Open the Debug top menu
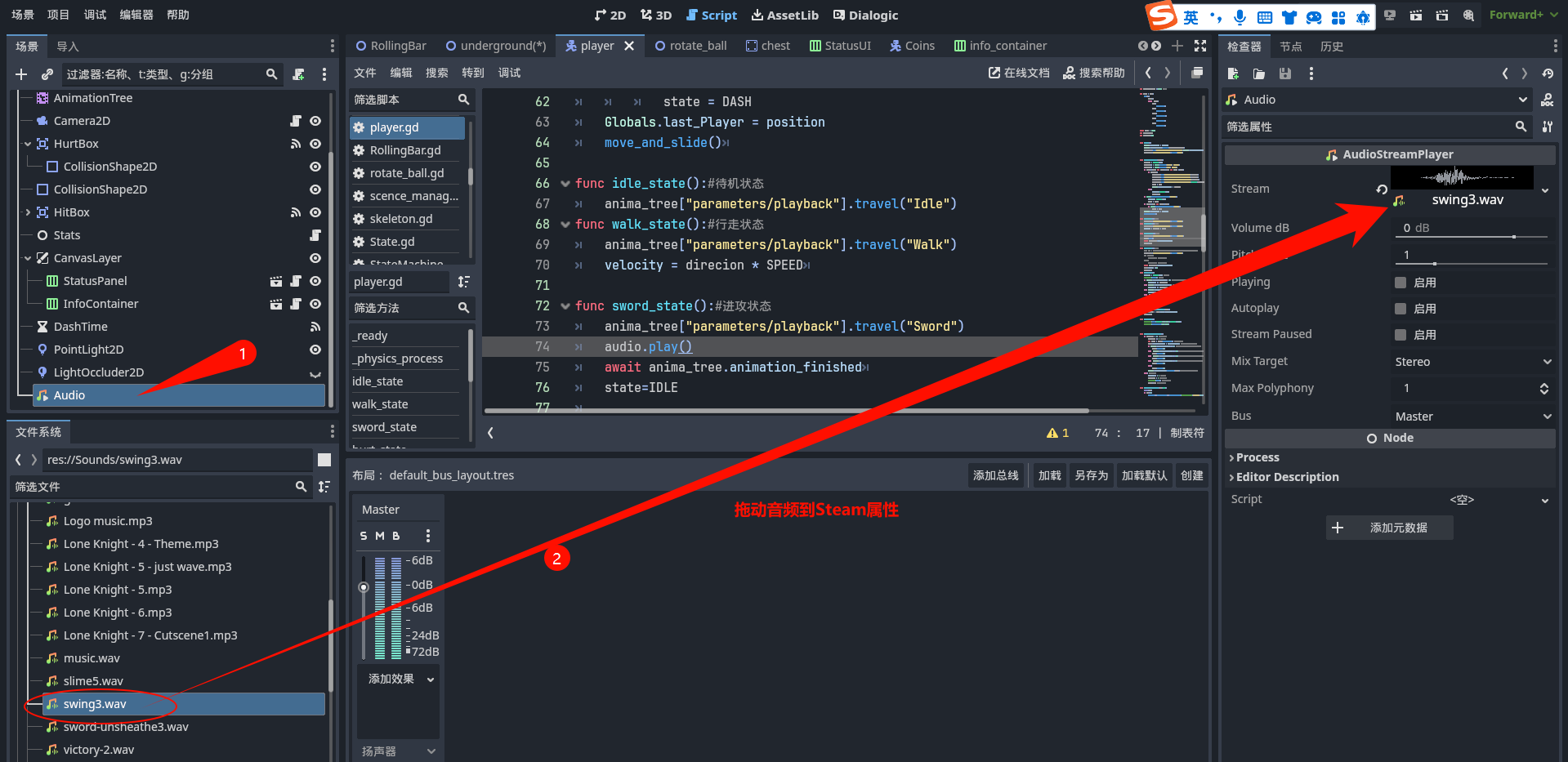The height and width of the screenshot is (762, 1568). tap(95, 15)
